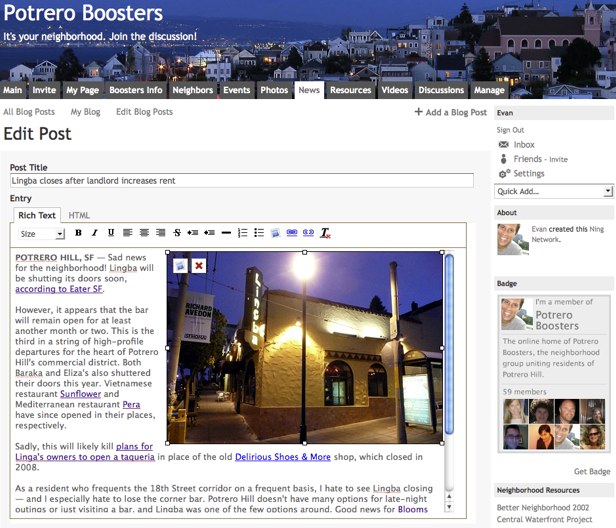Screen dimensions: 616x528
Task: Click the small Invite link beside Friends
Action: 558,160
